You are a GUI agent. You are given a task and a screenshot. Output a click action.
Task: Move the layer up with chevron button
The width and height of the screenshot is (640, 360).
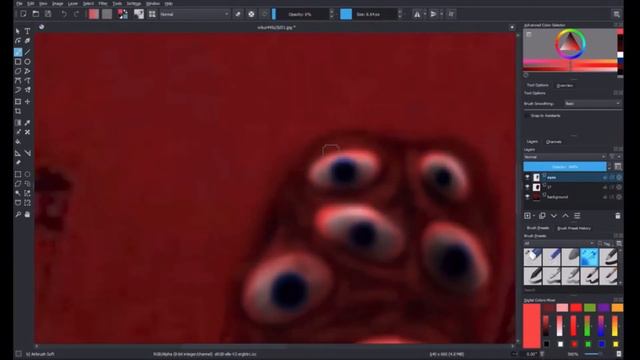tap(565, 216)
